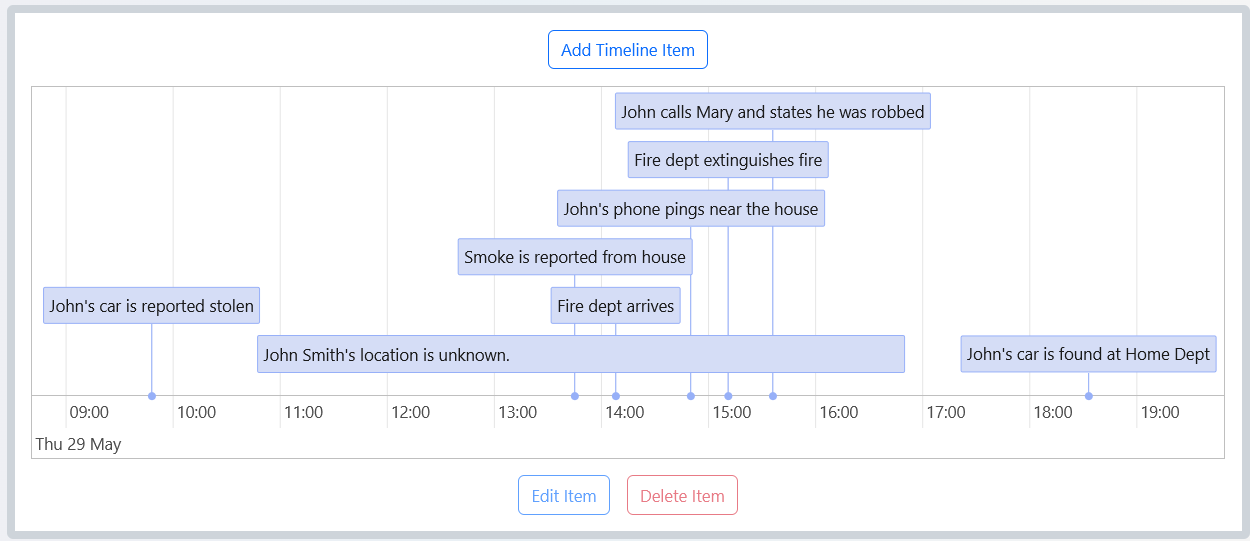
Task: Select "John's car is reported stolen" event
Action: pos(151,306)
